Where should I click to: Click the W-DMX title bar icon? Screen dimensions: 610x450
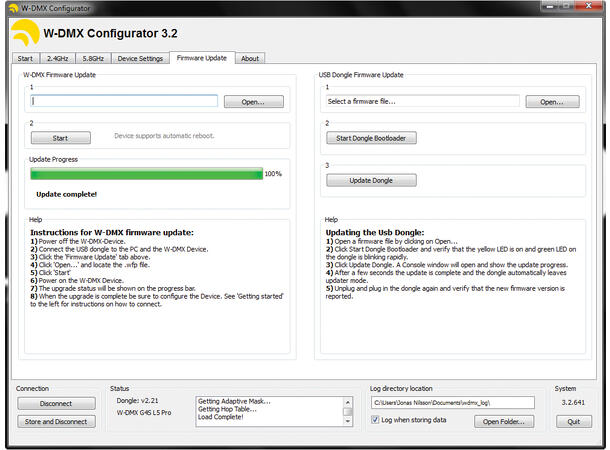[12, 7]
